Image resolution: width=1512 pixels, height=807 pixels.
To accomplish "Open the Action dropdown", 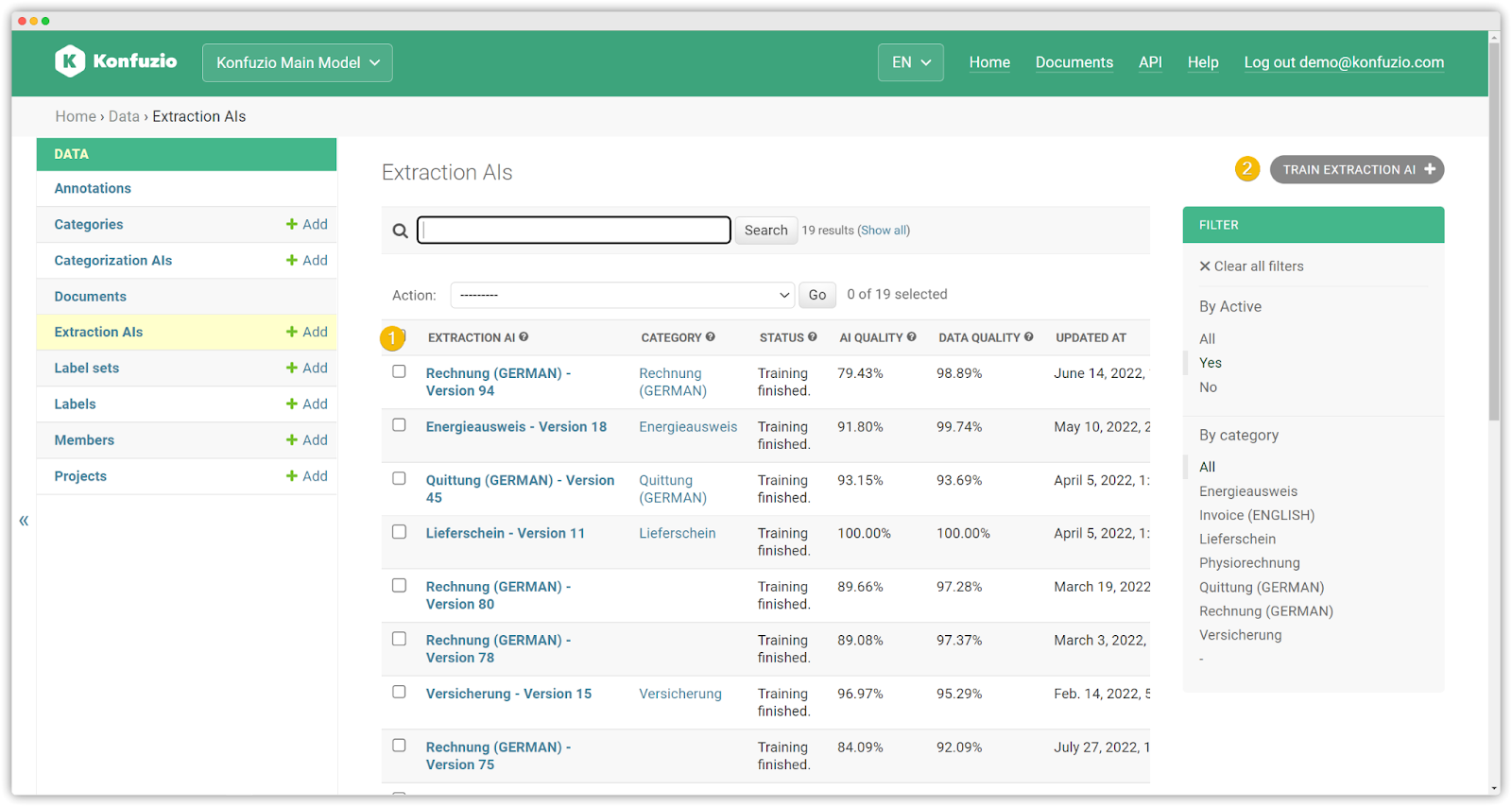I will click(x=624, y=295).
